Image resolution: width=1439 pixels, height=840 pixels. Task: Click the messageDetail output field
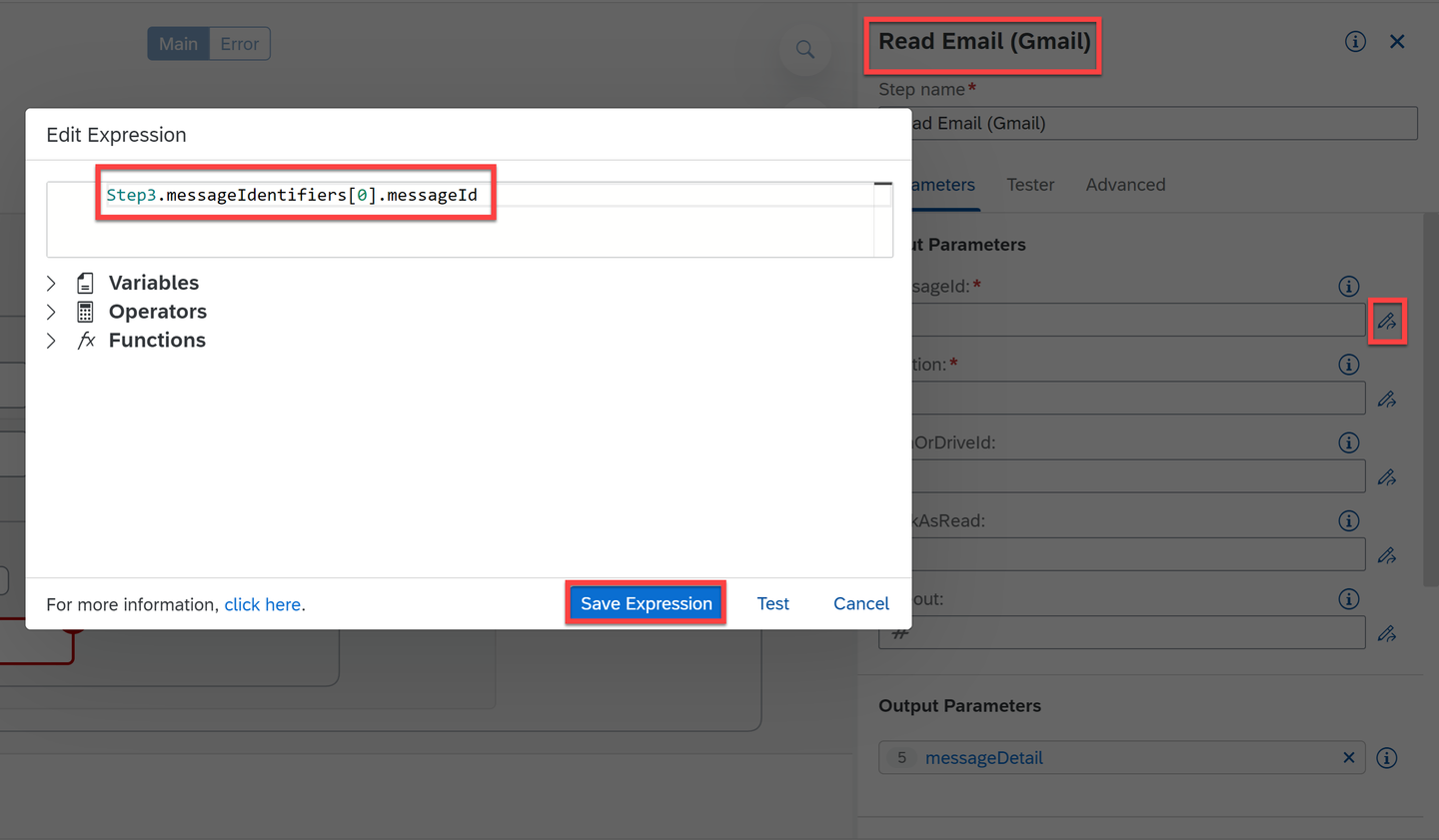tap(1121, 758)
